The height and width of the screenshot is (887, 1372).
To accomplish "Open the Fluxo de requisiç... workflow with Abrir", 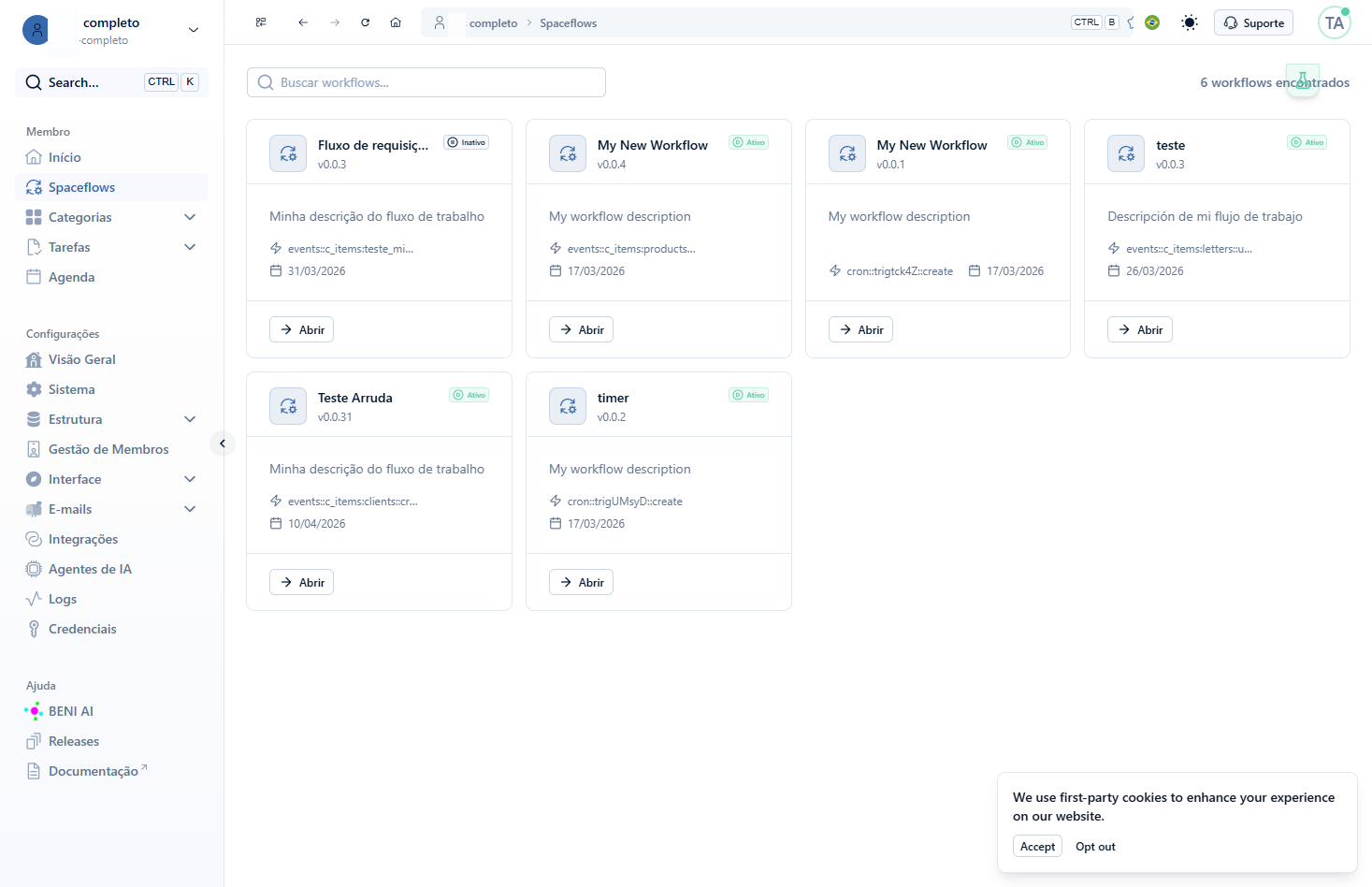I will point(301,329).
